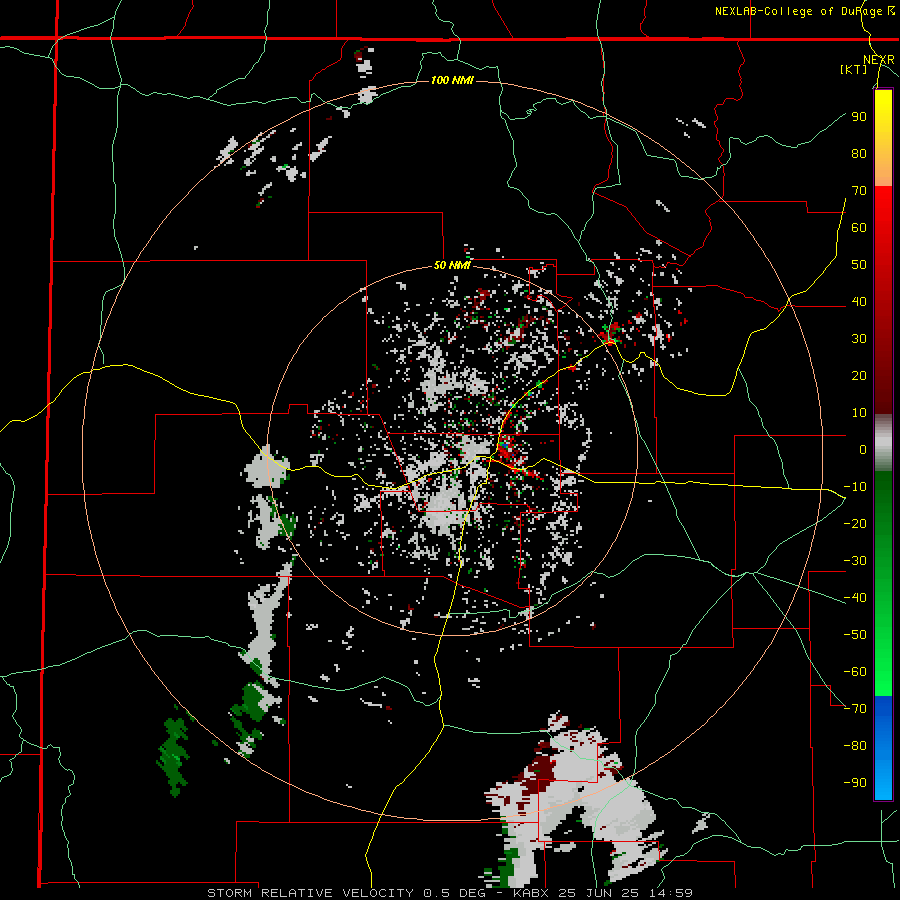Click the 70 value on the velocity scale
Viewport: 900px width, 900px height.
859,191
